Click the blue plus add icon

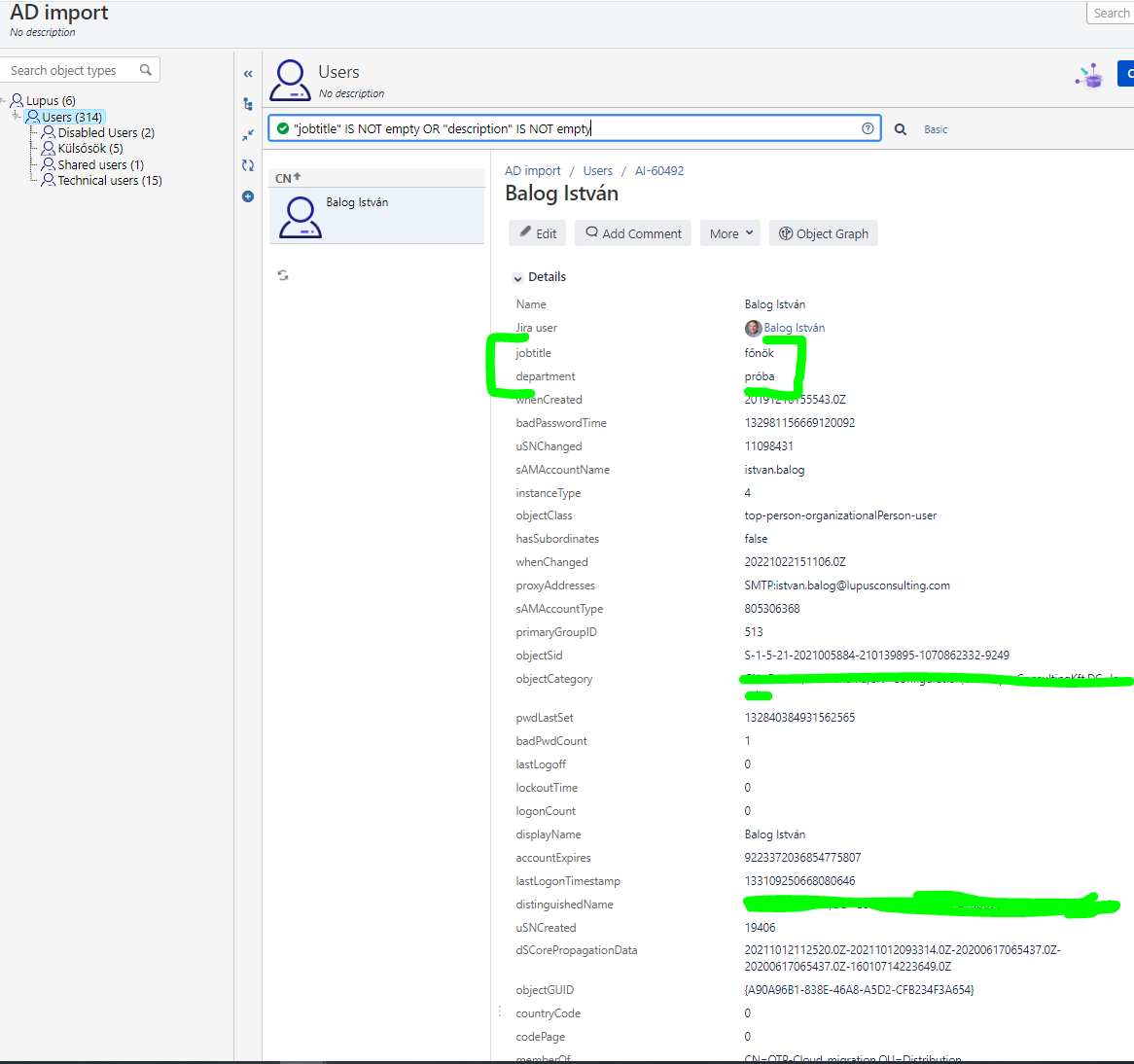248,196
